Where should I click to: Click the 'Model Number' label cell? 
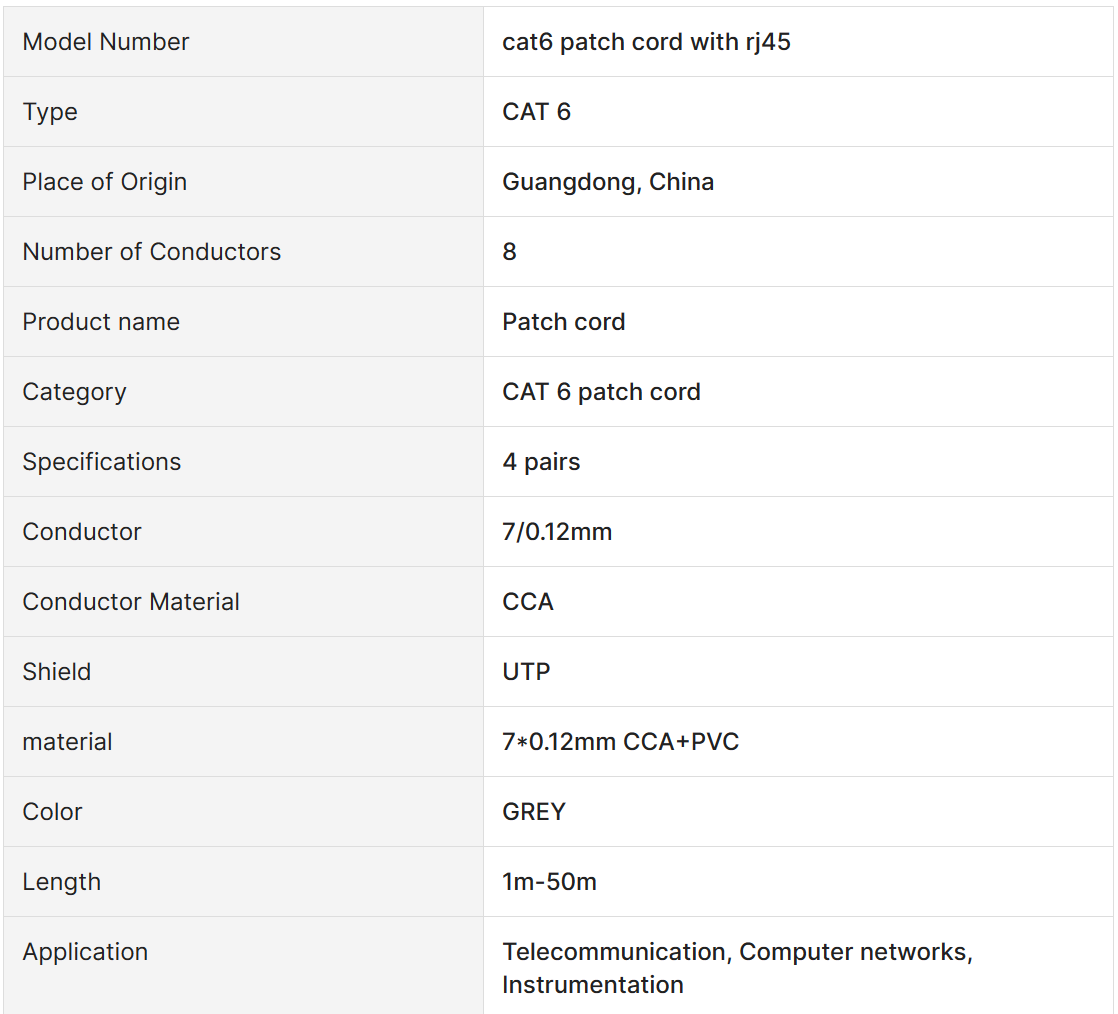point(106,42)
